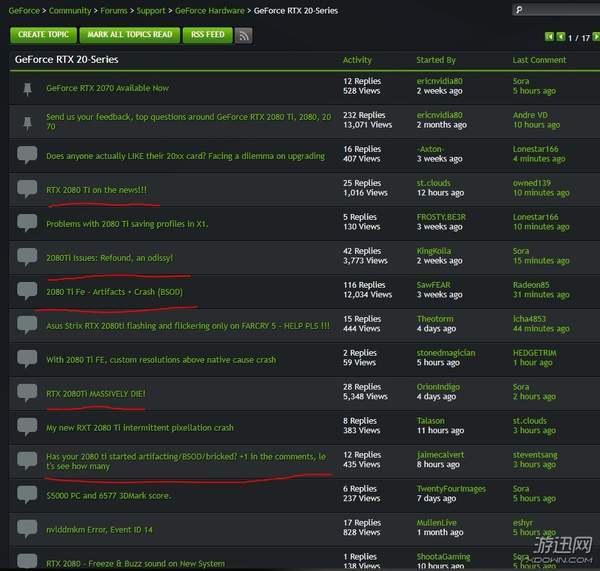Screen dimensions: 600x571
Task: Open topic RTX 2080 - Freeze & Buzz sound
Action: point(135,563)
